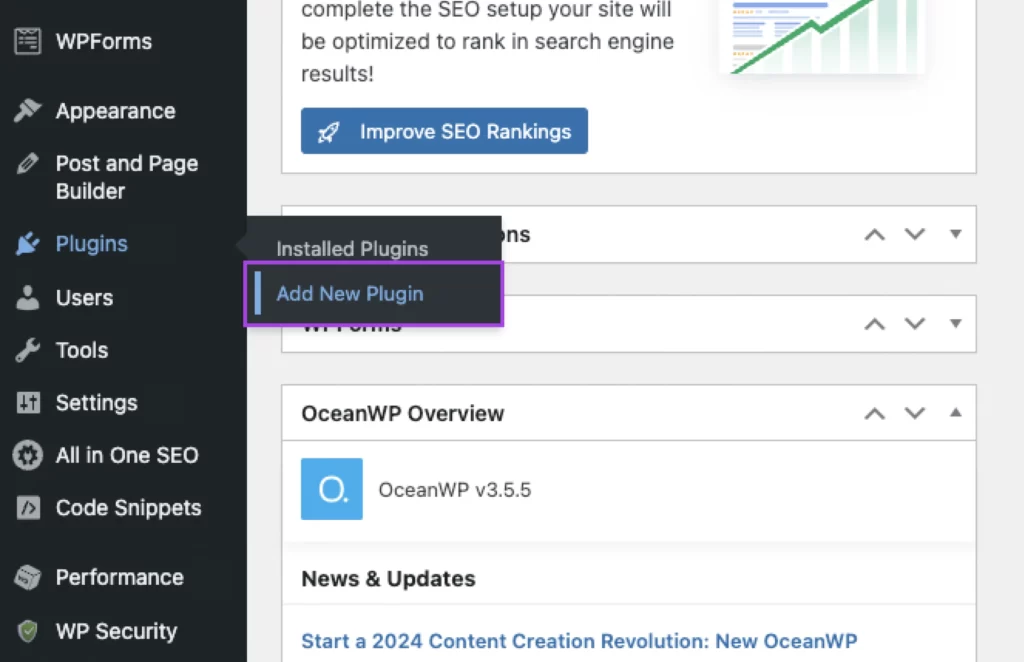
Task: Click the OceanWP v3.5.5 version text
Action: coord(455,490)
